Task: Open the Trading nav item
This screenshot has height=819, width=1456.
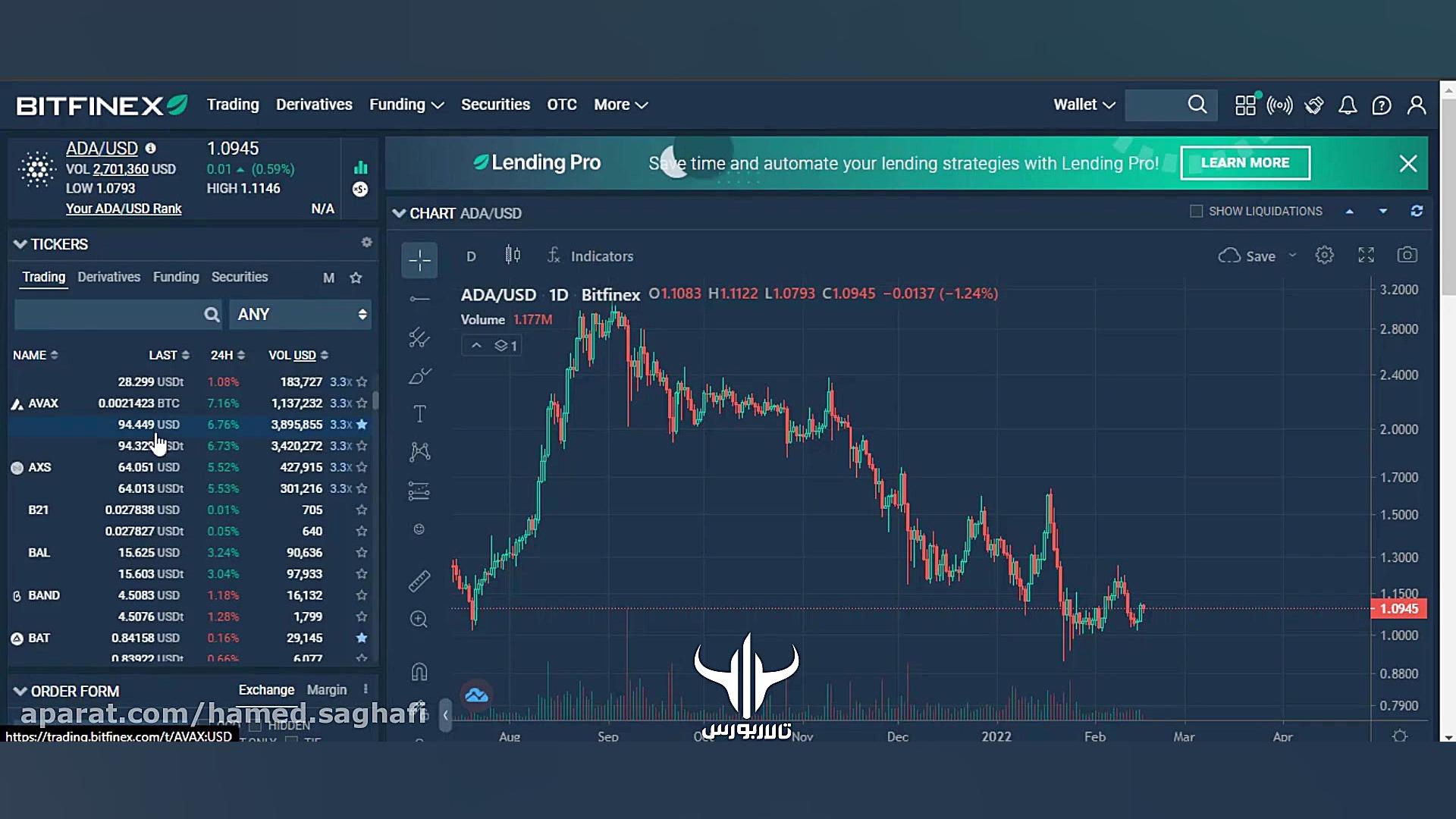Action: (x=233, y=105)
